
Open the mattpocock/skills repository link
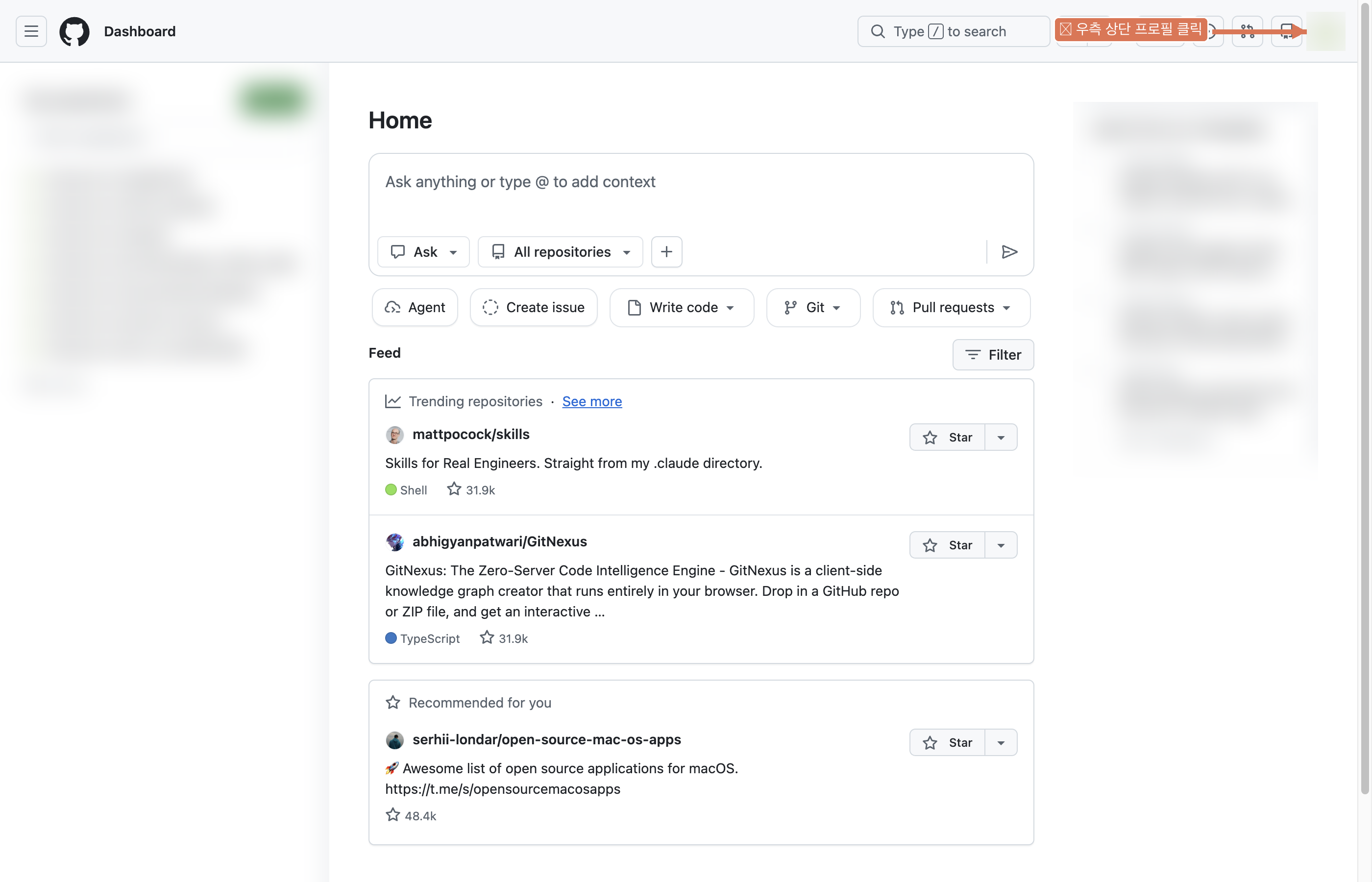click(x=471, y=435)
